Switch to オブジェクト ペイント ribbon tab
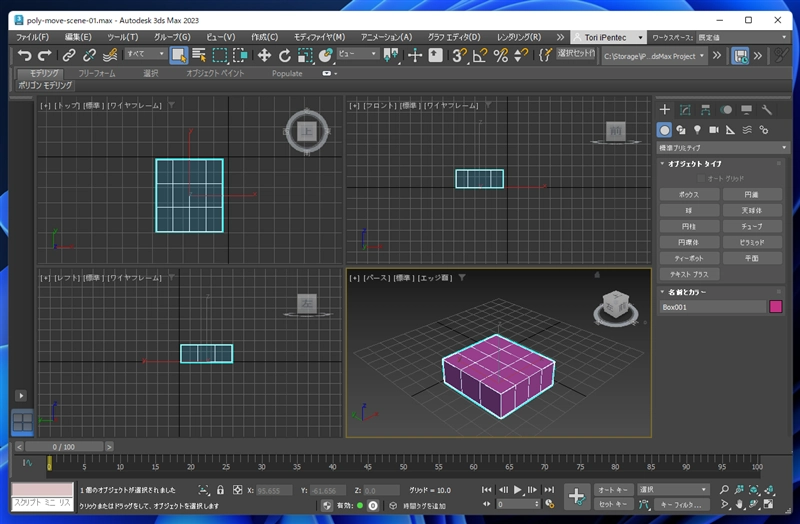 (215, 73)
